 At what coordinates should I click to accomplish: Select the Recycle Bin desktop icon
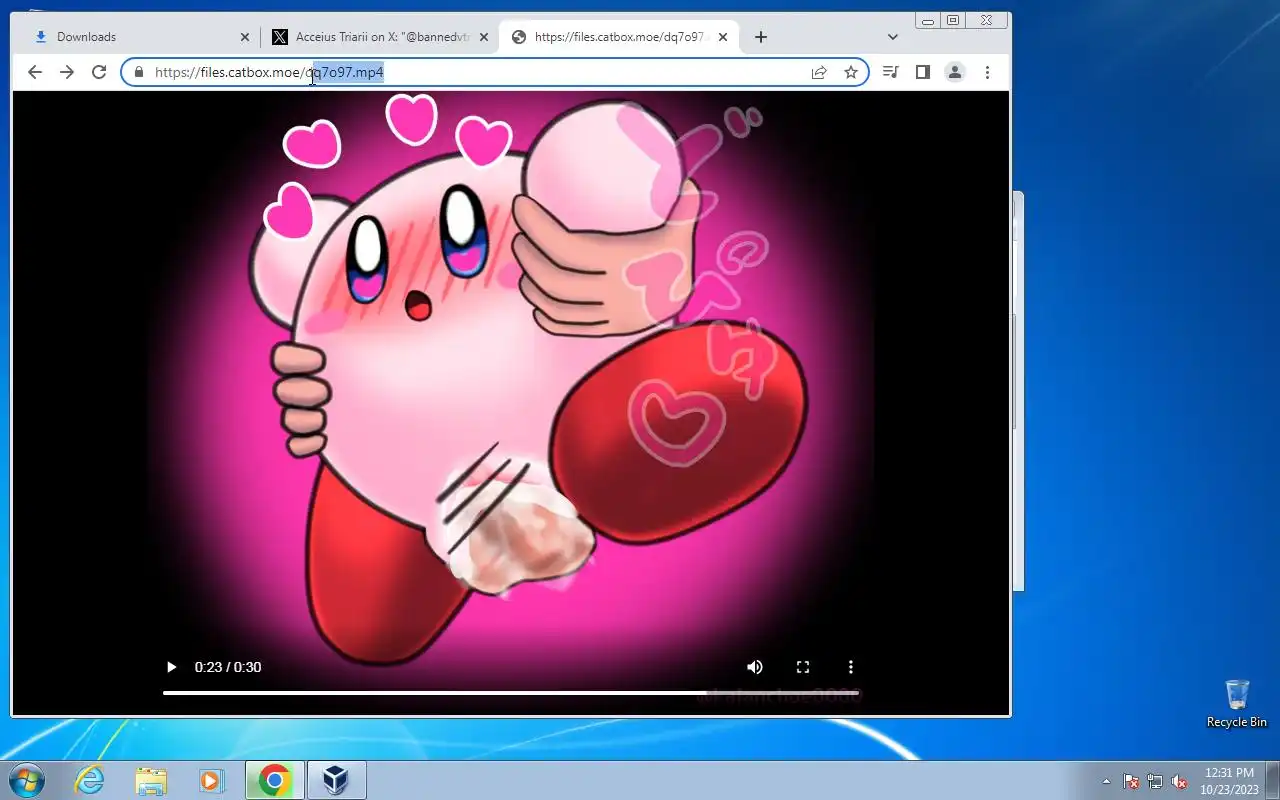pyautogui.click(x=1237, y=703)
